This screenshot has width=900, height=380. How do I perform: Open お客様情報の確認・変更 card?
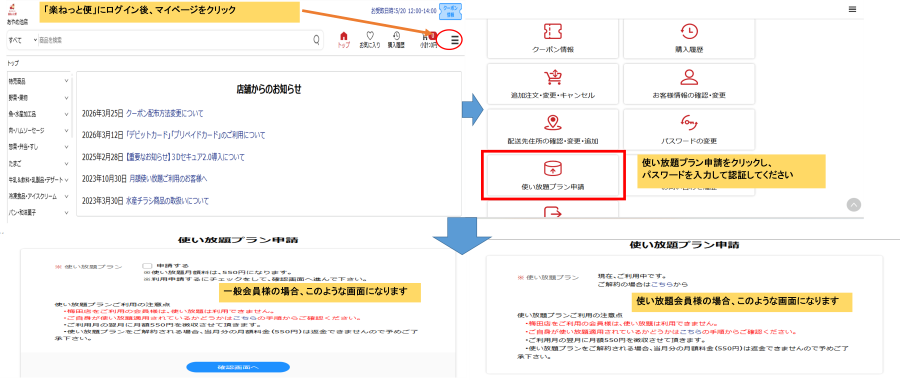coord(689,84)
